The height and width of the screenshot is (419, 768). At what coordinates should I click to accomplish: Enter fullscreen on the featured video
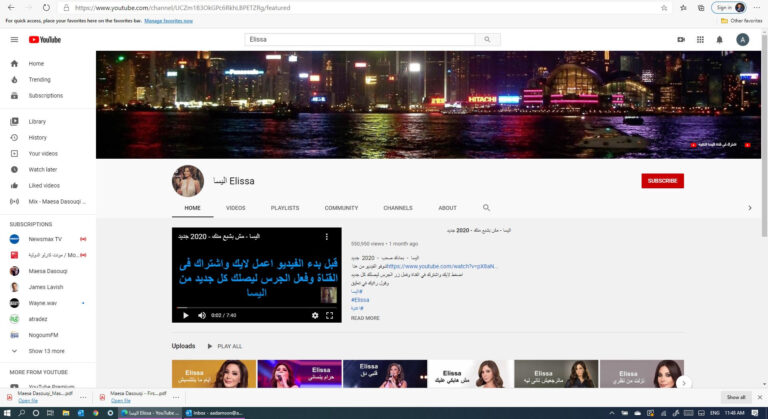[330, 316]
